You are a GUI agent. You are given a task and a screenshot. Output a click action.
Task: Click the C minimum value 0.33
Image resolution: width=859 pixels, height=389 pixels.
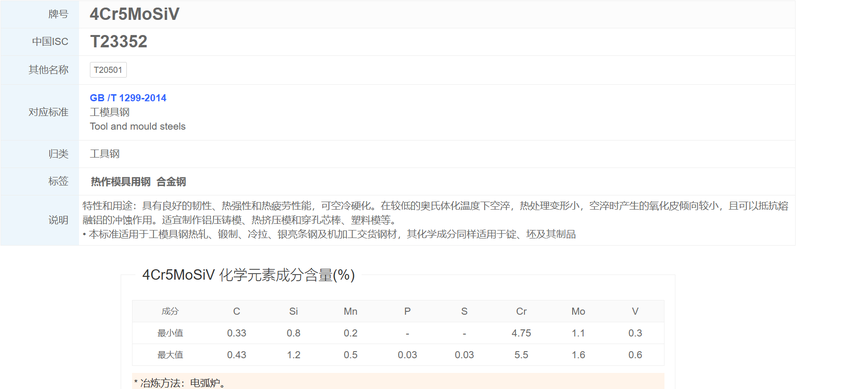(237, 333)
